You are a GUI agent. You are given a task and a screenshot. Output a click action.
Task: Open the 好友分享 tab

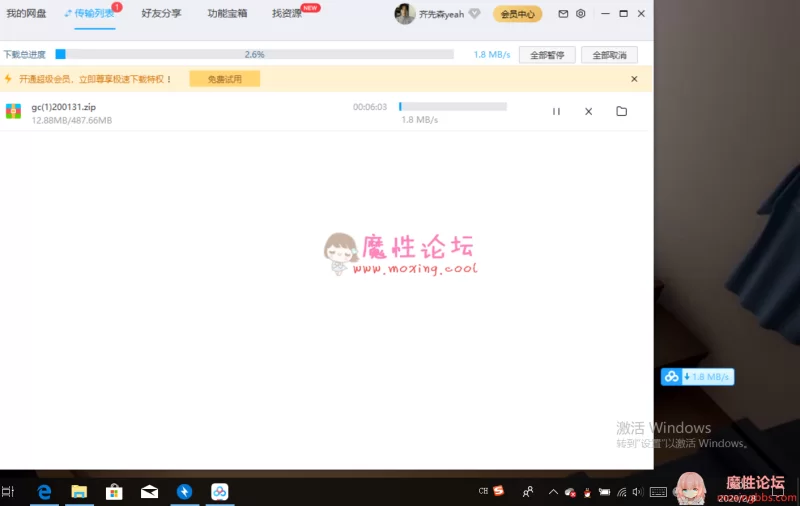pos(161,13)
